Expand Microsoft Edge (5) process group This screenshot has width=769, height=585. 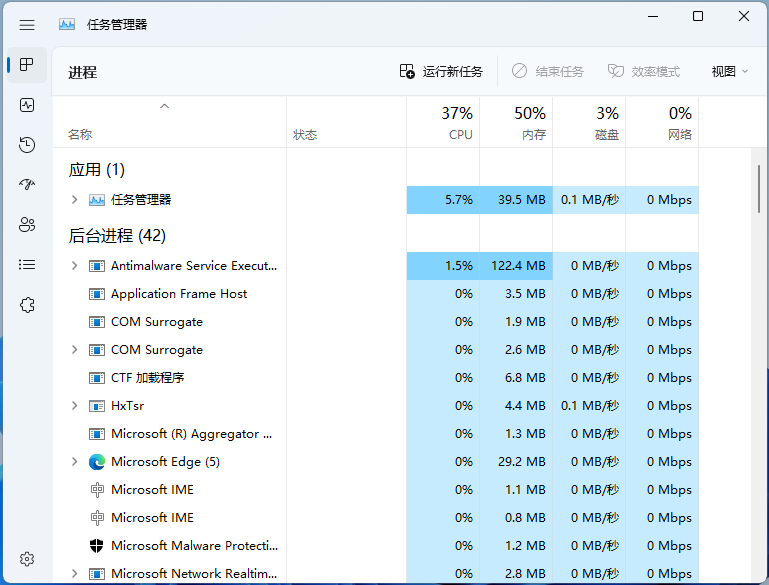[x=75, y=461]
